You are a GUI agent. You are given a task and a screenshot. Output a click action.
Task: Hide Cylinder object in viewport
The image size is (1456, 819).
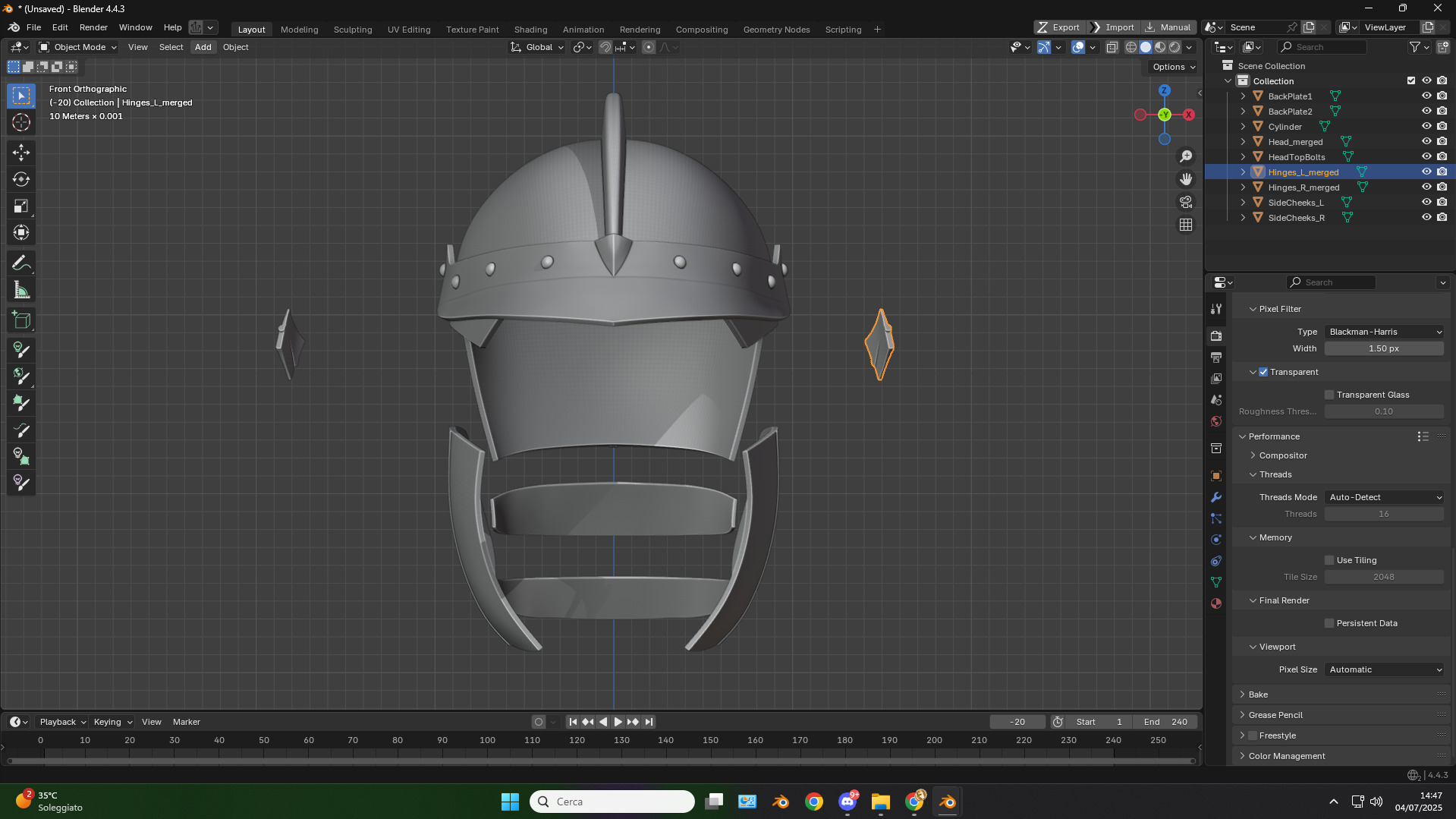point(1426,127)
